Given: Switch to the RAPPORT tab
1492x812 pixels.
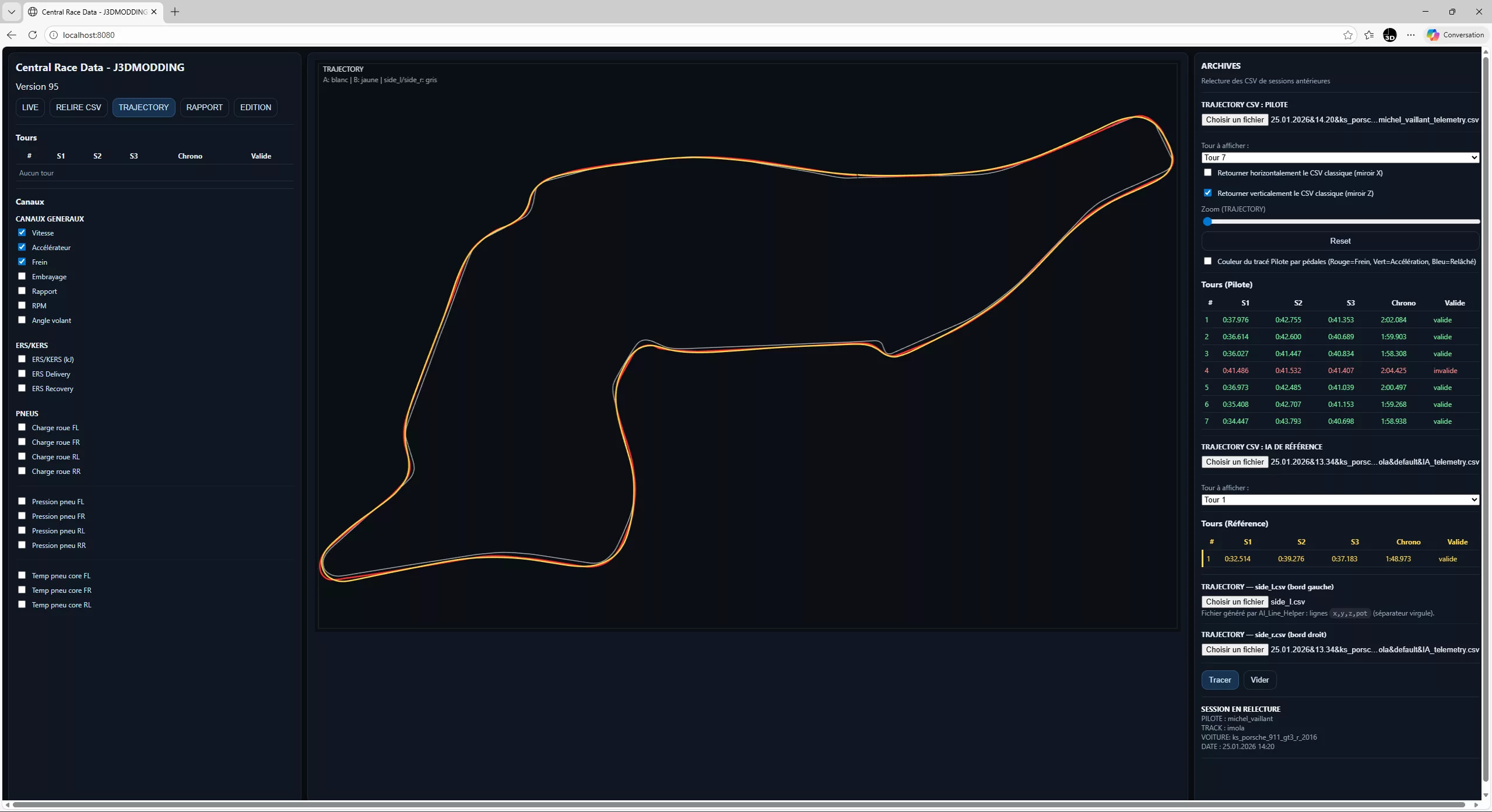Looking at the screenshot, I should 204,107.
